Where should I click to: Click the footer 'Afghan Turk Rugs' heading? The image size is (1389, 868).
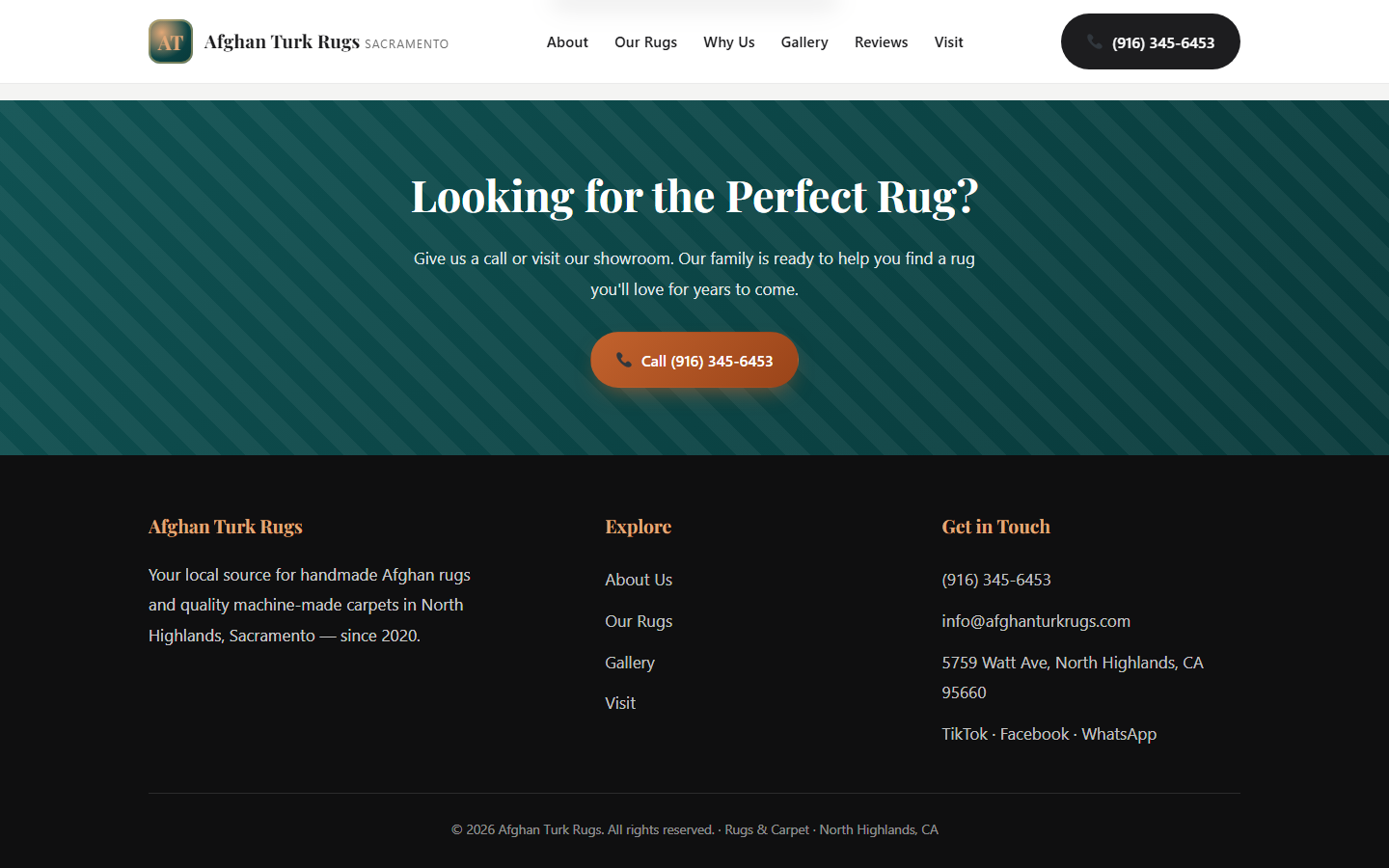(x=226, y=527)
